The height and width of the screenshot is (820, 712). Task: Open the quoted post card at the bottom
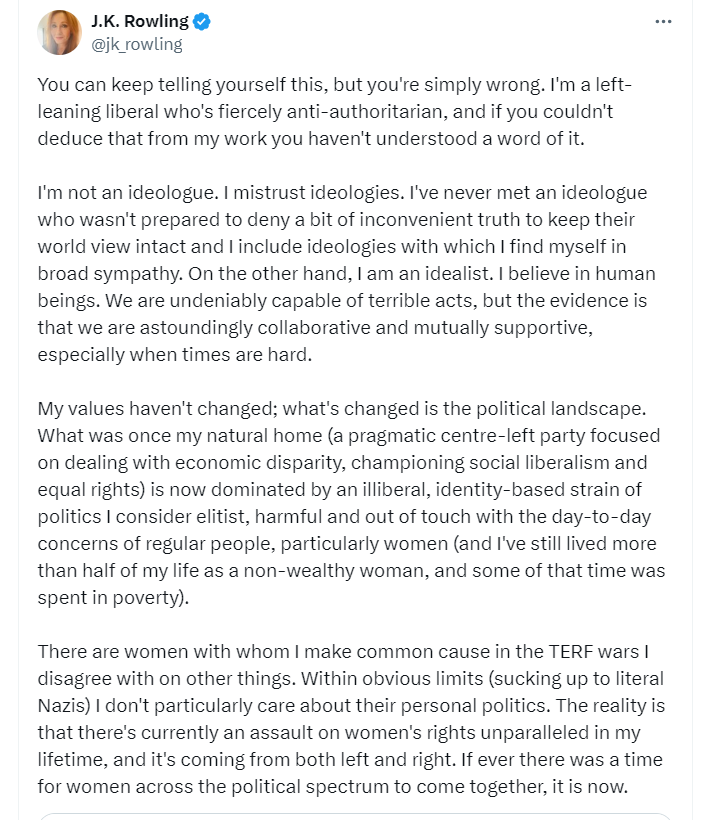point(356,816)
